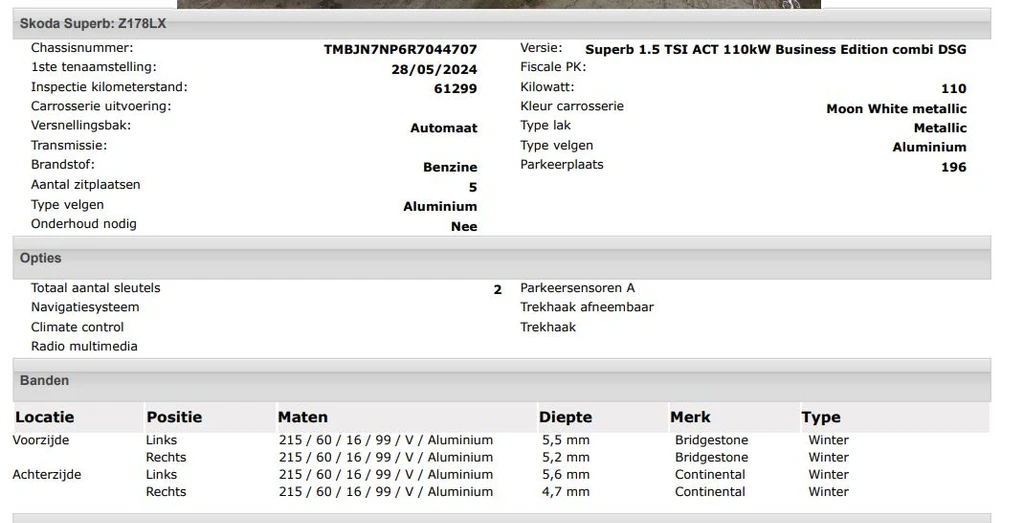This screenshot has width=1024, height=523.
Task: Click the tyre size in the 5,2 mm row
Action: tap(385, 458)
